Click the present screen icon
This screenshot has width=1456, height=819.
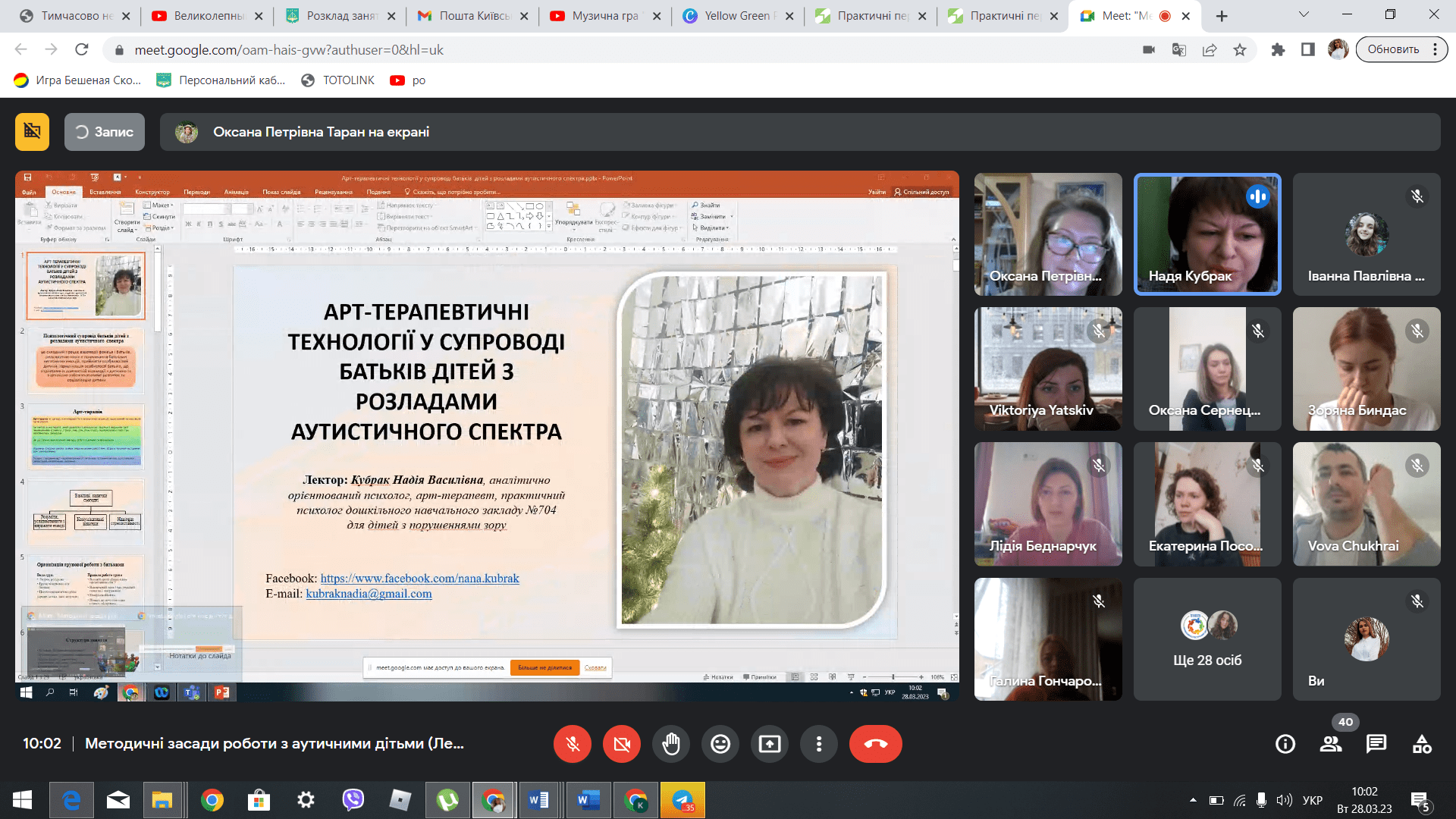pyautogui.click(x=770, y=744)
